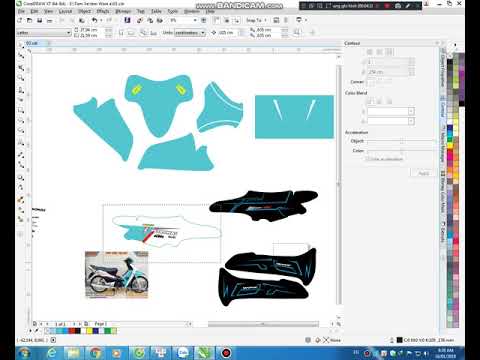Open the Snap To dropdown
Image resolution: width=480 pixels, height=360 pixels.
click(256, 20)
